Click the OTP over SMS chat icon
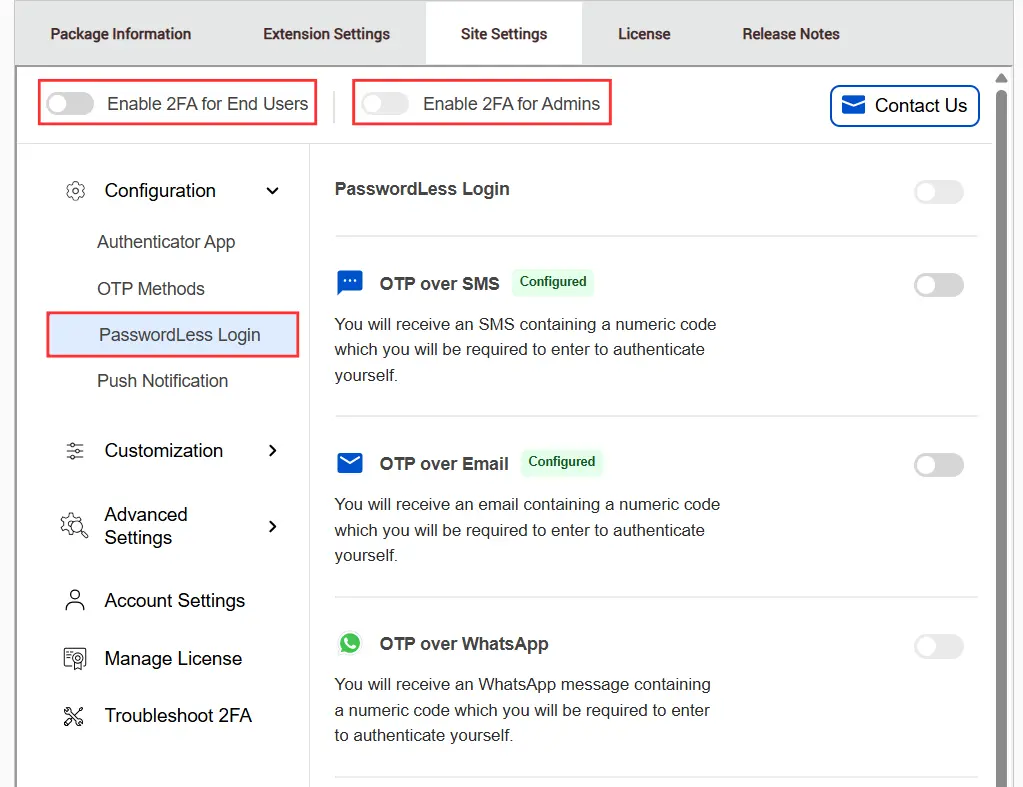Screen dimensions: 1023x787 pyautogui.click(x=349, y=282)
